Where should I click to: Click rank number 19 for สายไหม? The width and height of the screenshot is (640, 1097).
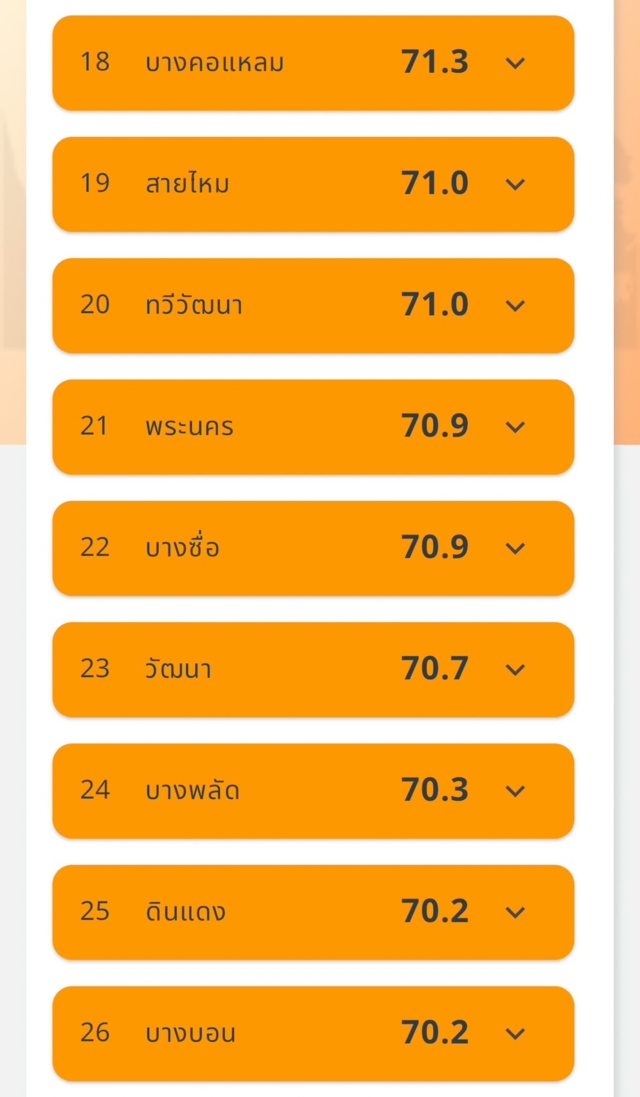coord(95,184)
